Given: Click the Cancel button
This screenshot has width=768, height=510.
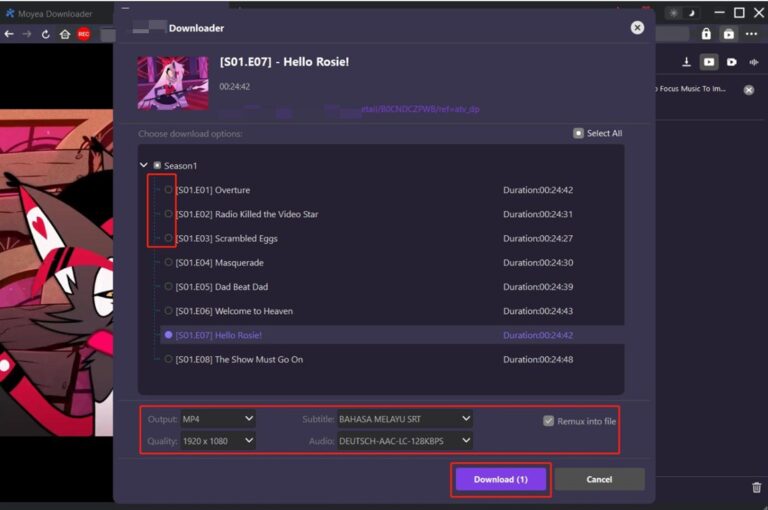Looking at the screenshot, I should pos(599,479).
